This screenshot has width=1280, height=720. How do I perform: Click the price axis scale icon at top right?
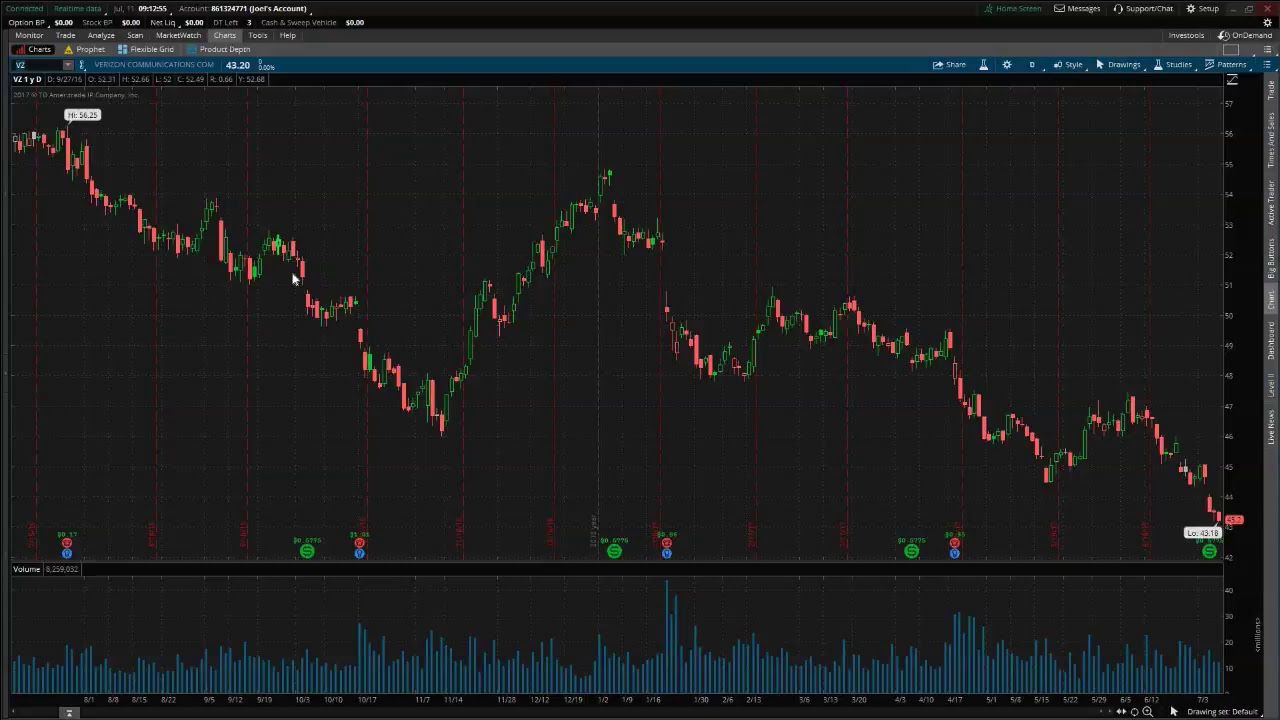[1232, 80]
